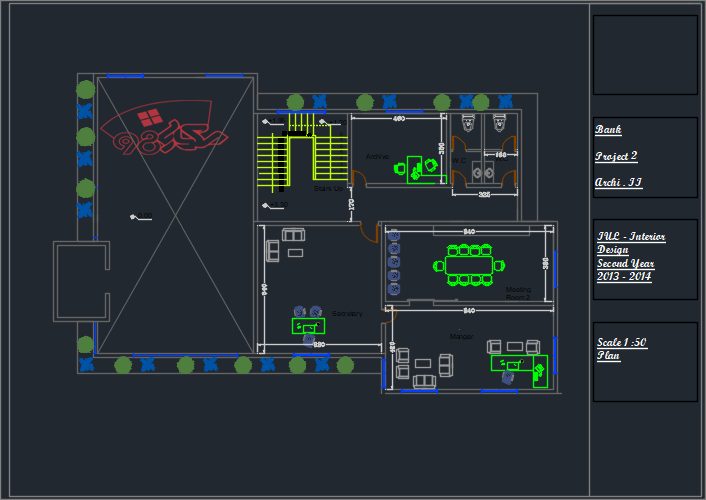Click the 0.00 level marker in the void
The width and height of the screenshot is (706, 500).
(143, 215)
